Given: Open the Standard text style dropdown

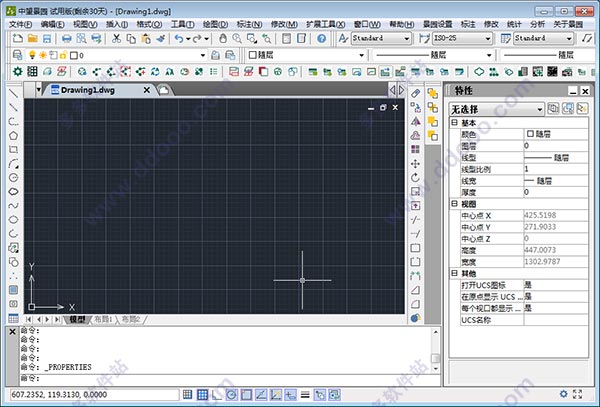Looking at the screenshot, I should point(406,38).
